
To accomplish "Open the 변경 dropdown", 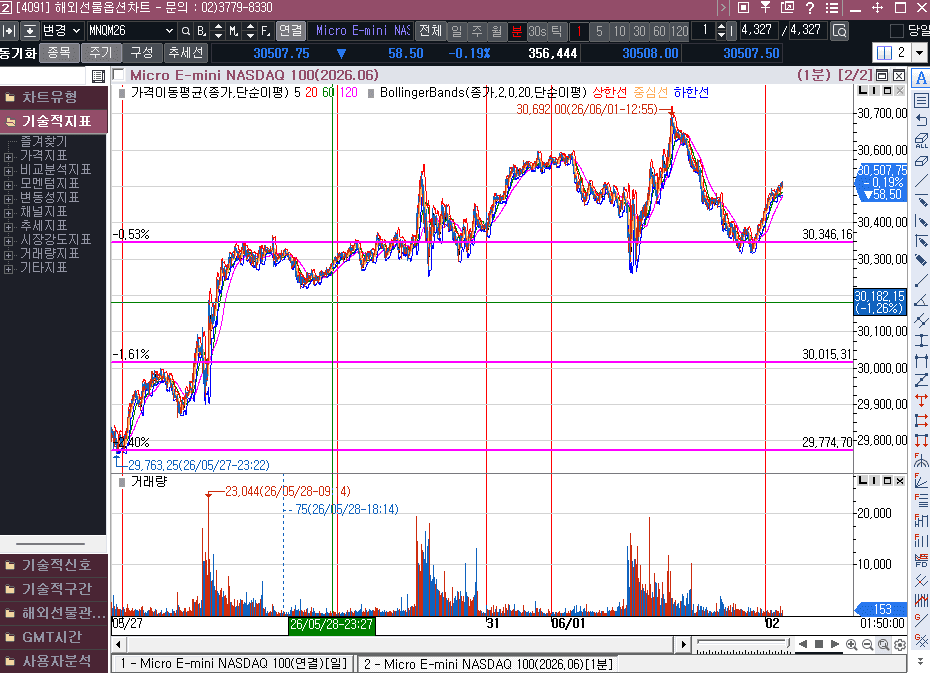I will click(x=61, y=31).
